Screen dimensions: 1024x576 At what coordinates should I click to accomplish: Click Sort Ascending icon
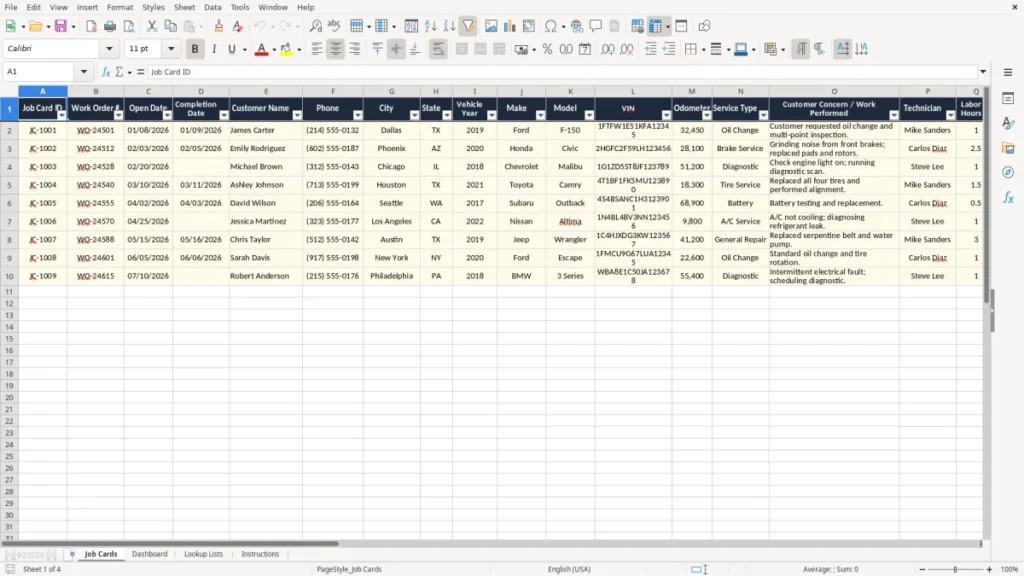coord(430,26)
